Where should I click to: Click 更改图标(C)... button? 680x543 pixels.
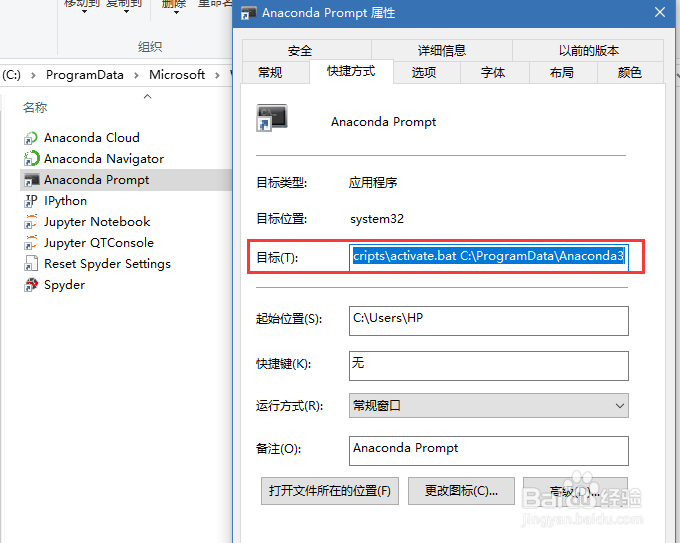[x=461, y=491]
